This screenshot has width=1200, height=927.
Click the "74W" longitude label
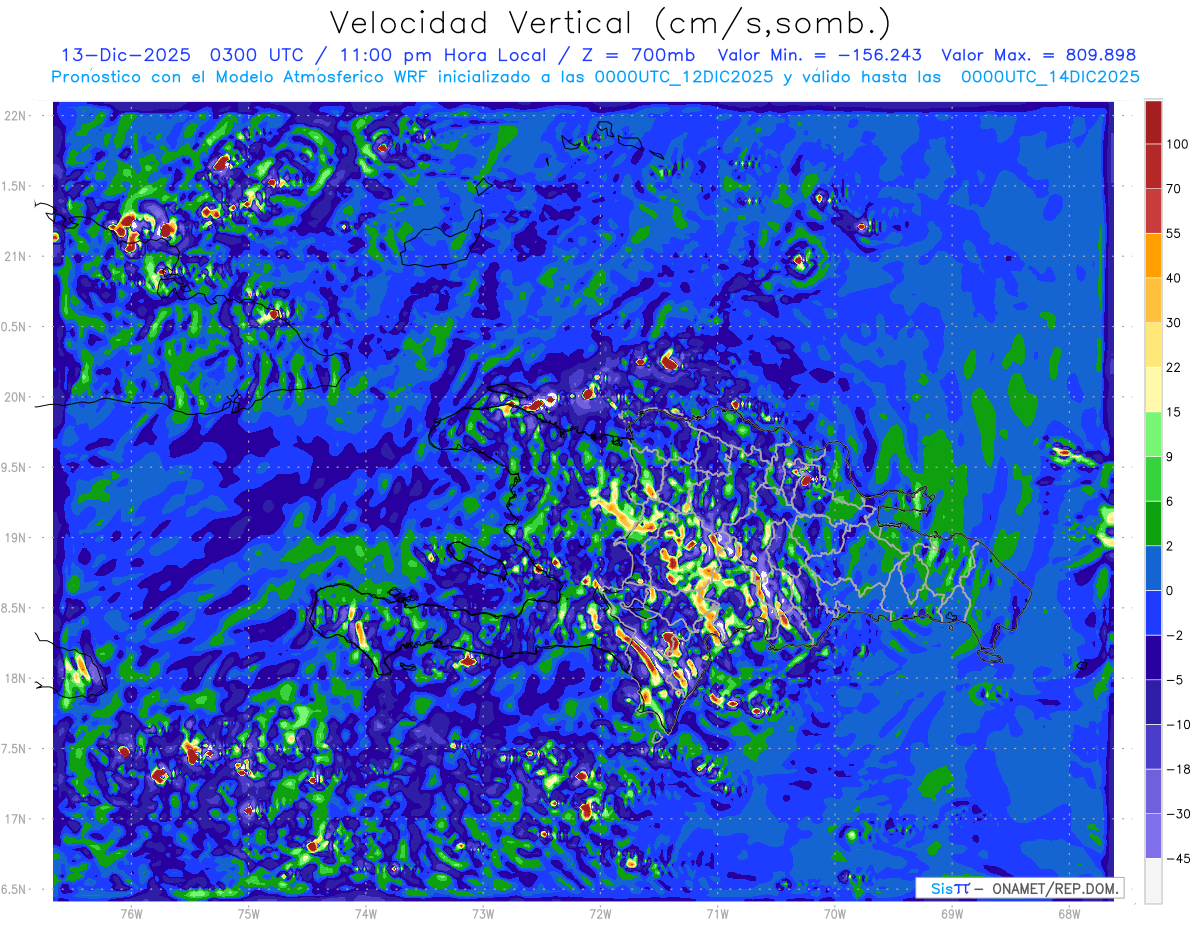click(366, 913)
